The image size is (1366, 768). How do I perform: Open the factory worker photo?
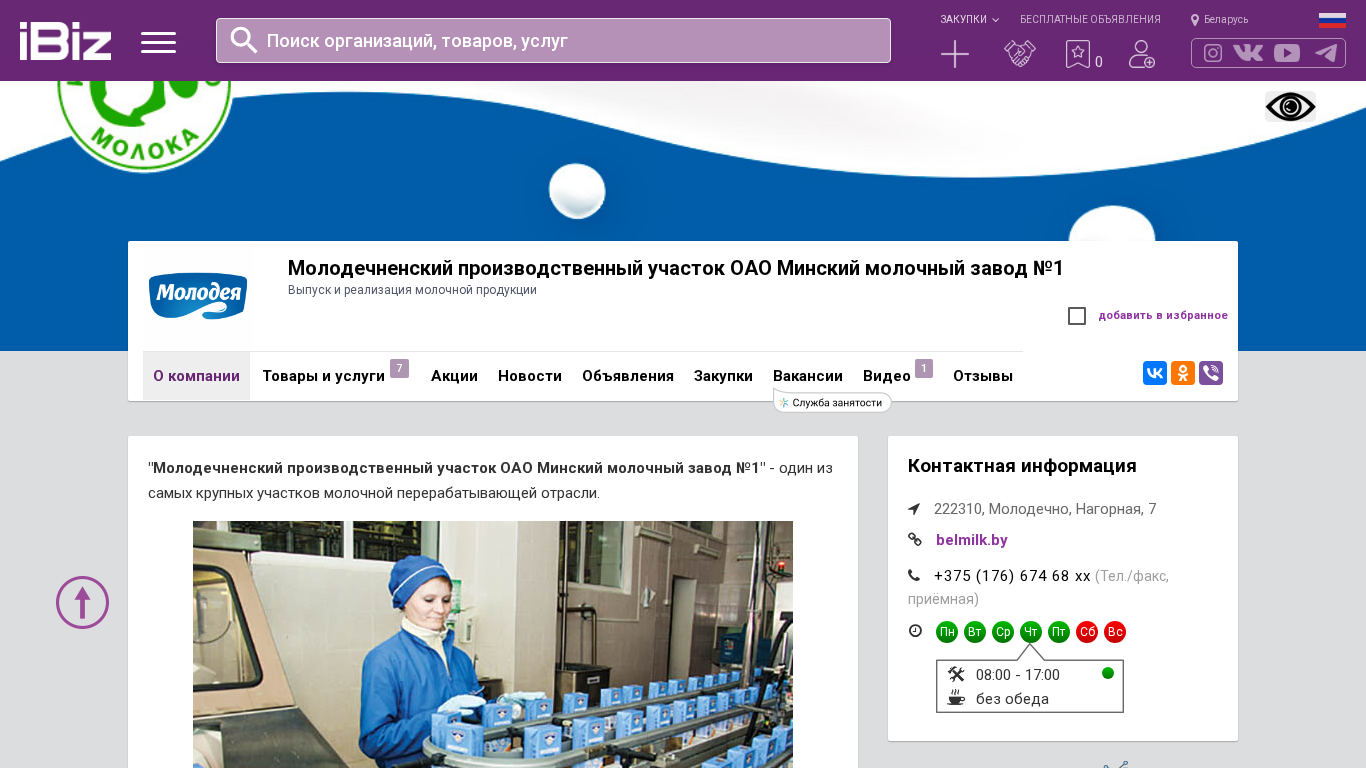(493, 644)
